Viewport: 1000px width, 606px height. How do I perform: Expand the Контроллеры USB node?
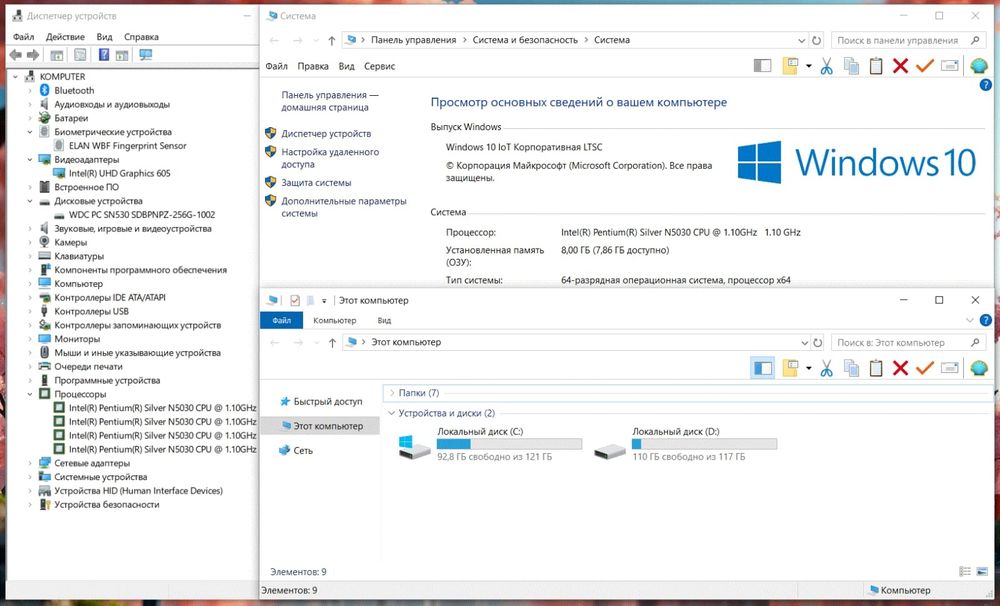tap(29, 311)
